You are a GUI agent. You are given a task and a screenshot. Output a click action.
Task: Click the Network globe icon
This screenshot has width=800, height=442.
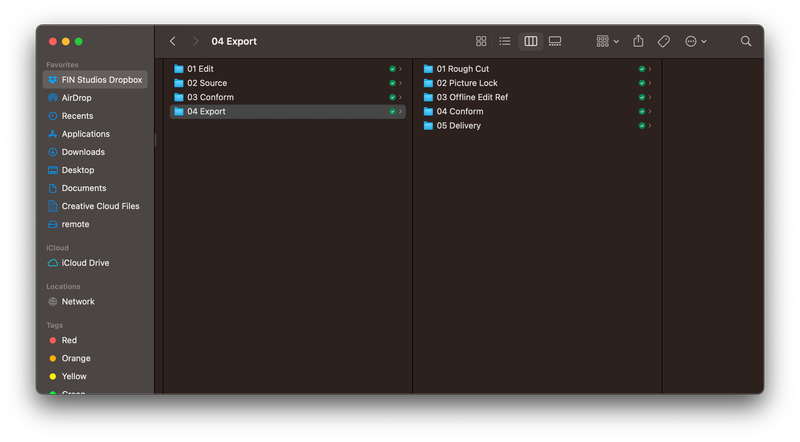[x=53, y=302]
